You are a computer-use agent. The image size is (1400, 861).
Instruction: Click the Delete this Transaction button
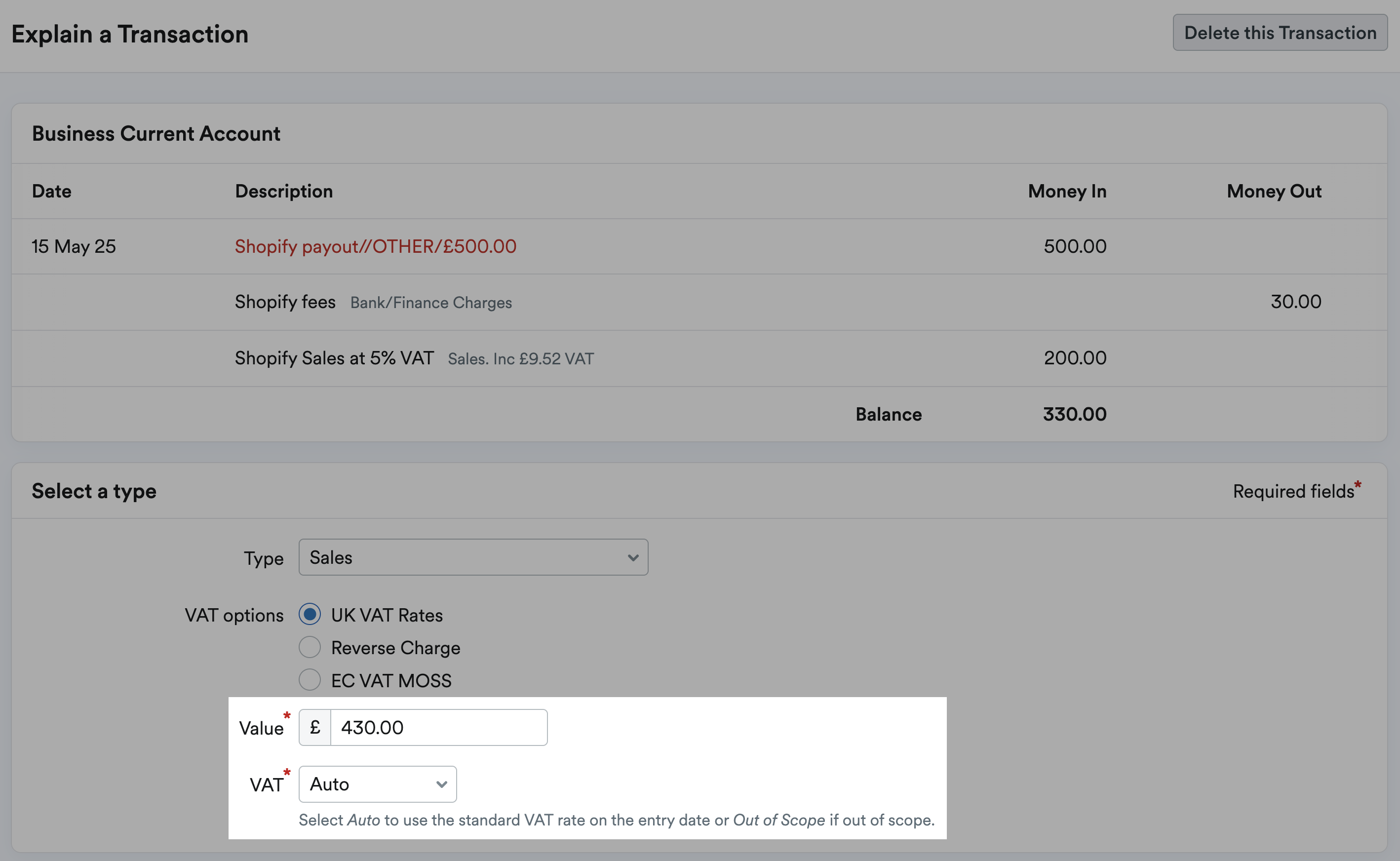point(1280,33)
